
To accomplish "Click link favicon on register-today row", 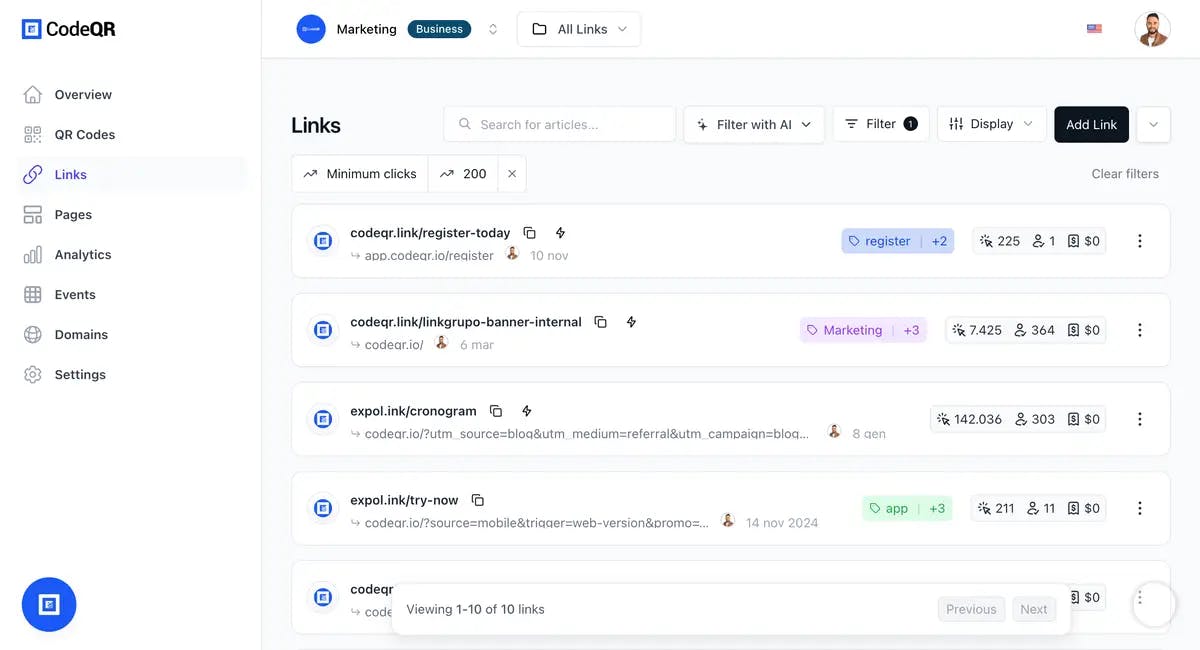I will (323, 241).
